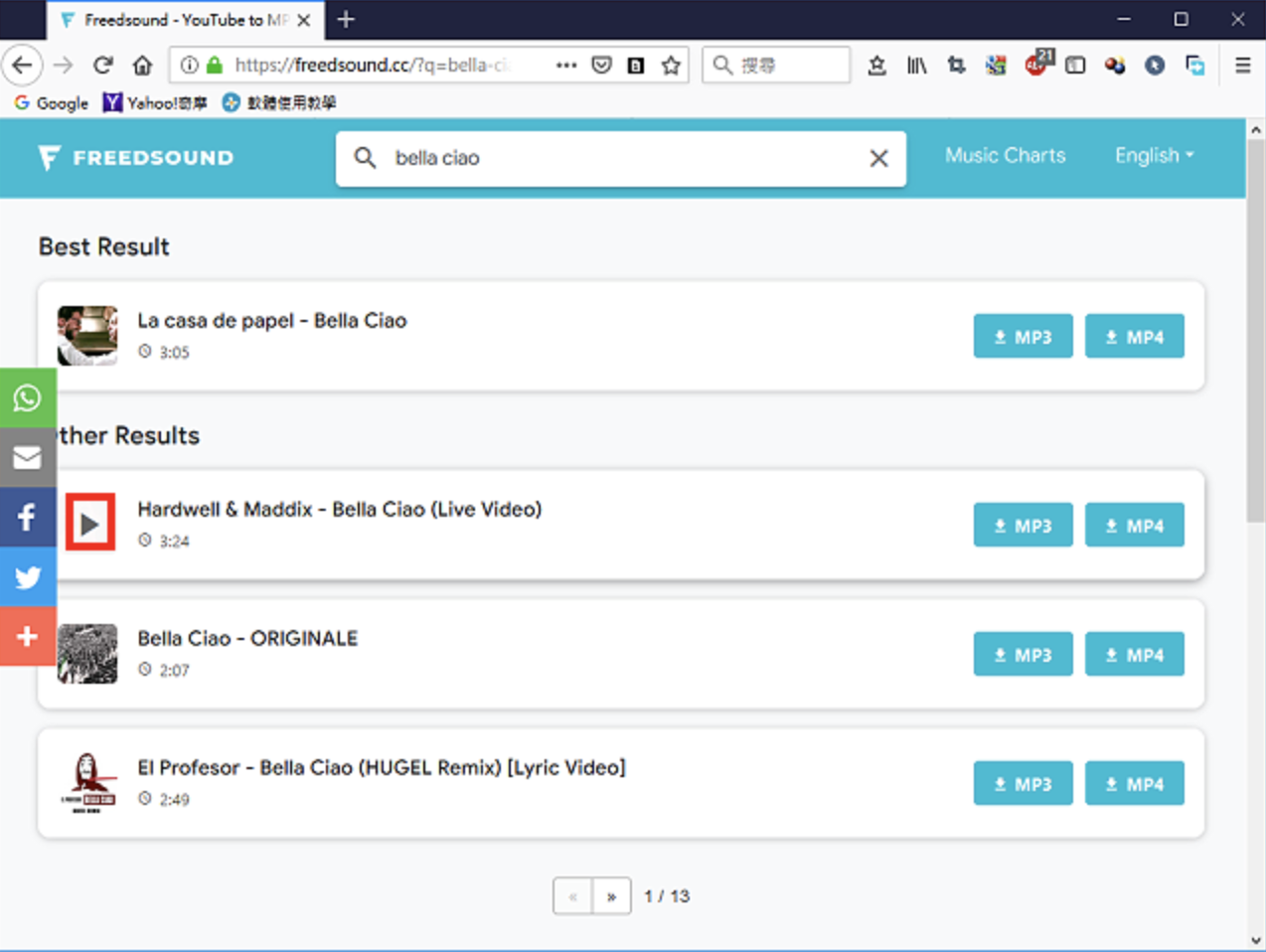
Task: Open more share options plus icon
Action: coord(28,636)
